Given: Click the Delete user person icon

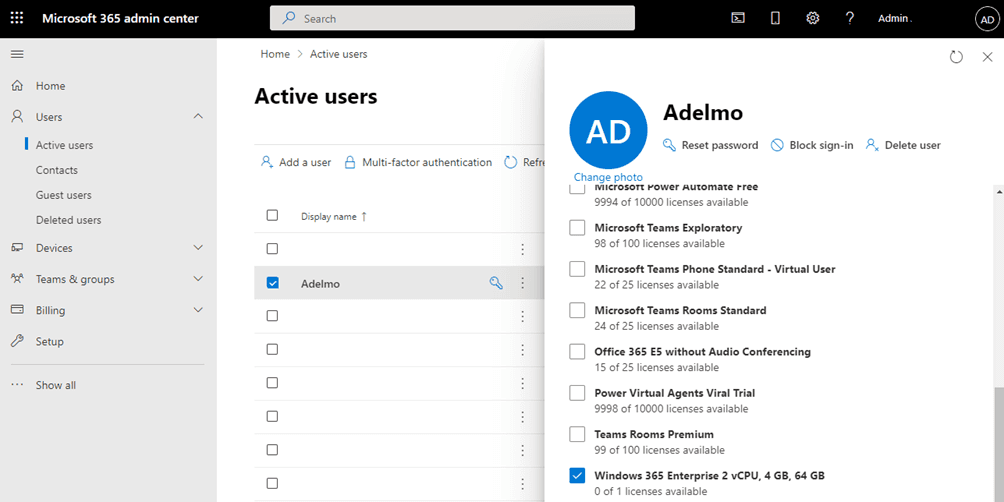Looking at the screenshot, I should tap(872, 145).
